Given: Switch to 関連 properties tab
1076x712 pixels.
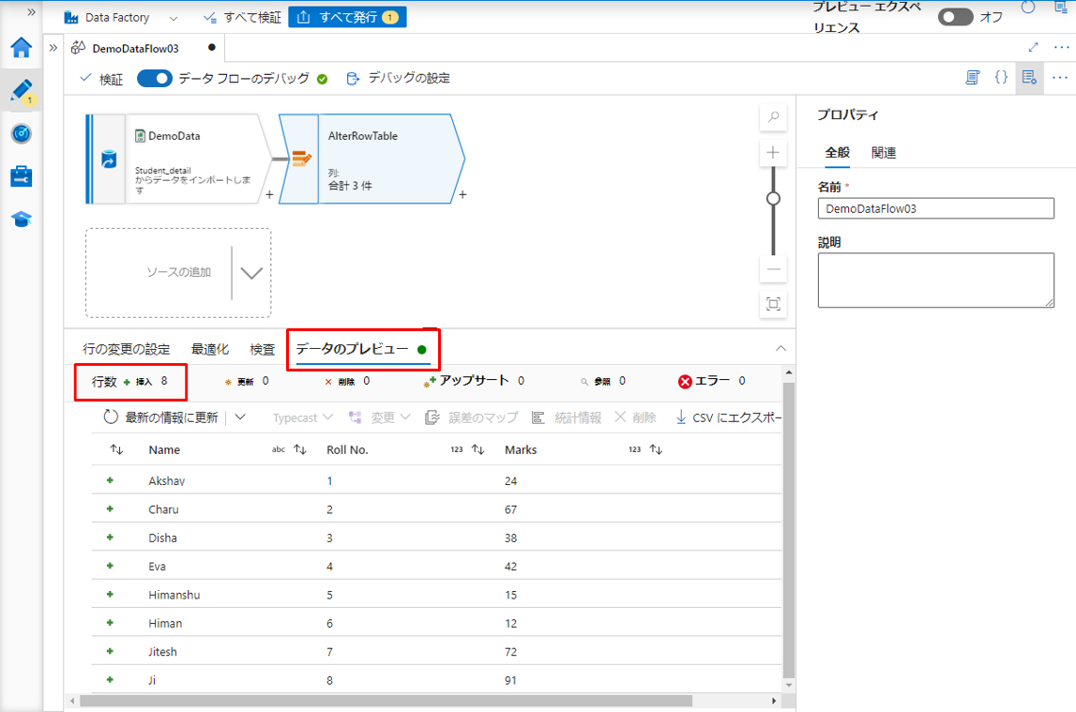Looking at the screenshot, I should pyautogui.click(x=884, y=153).
